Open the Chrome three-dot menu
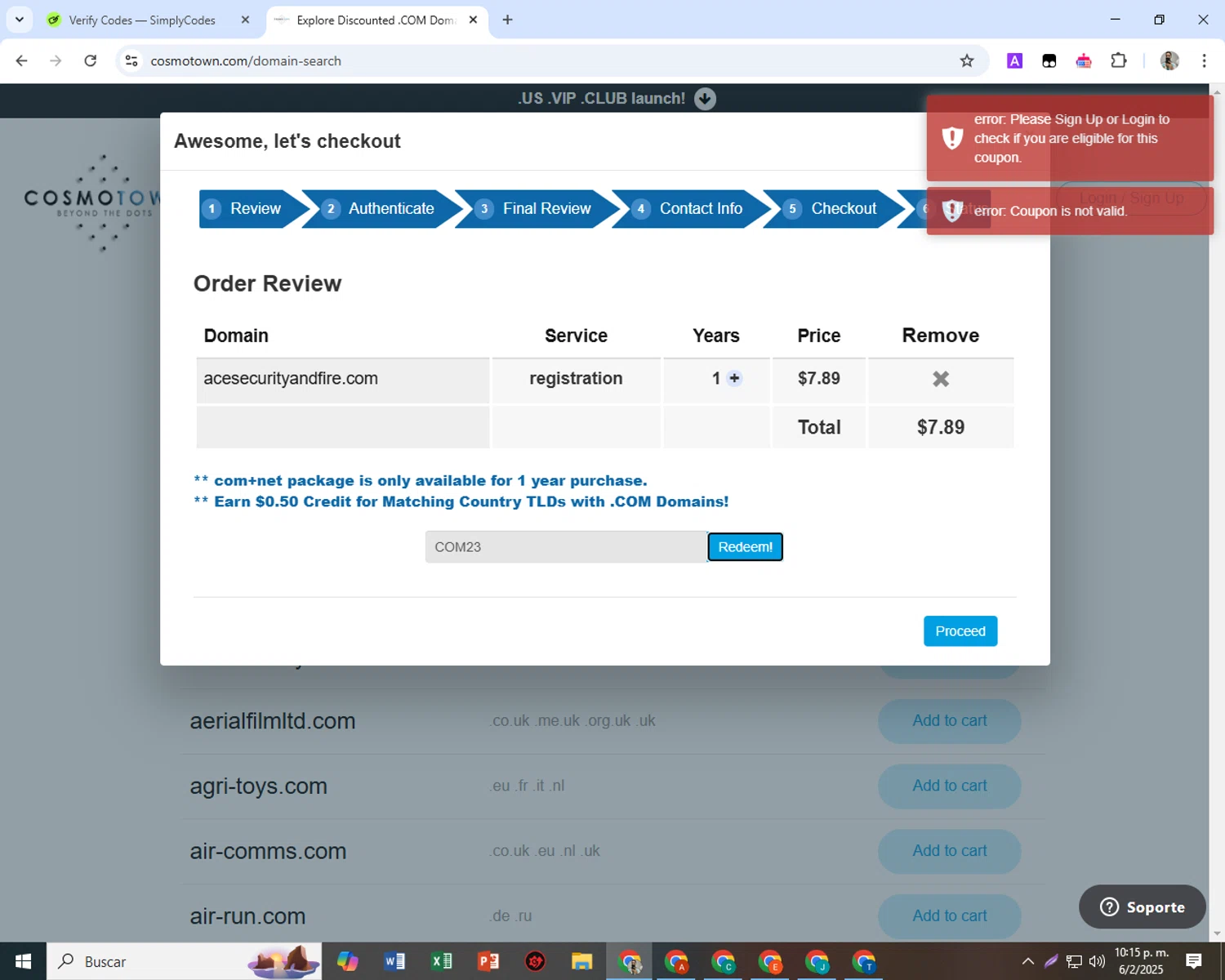The image size is (1225, 980). pyautogui.click(x=1204, y=61)
